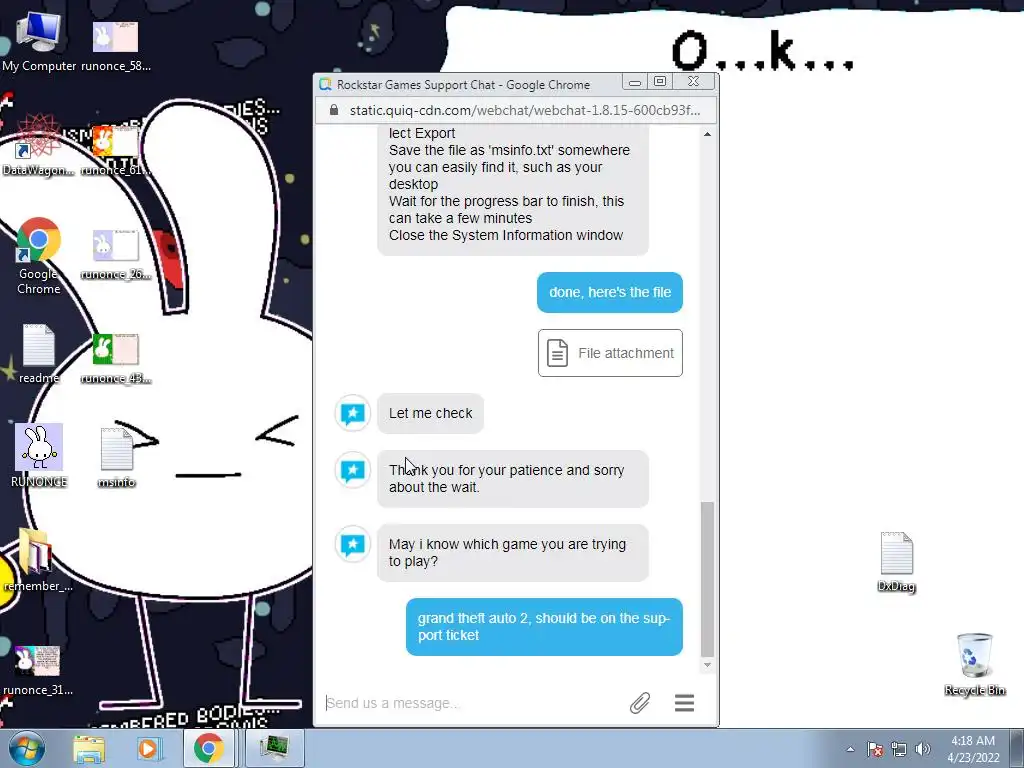
Task: Open the runonce_31 desktop file
Action: pos(38,669)
